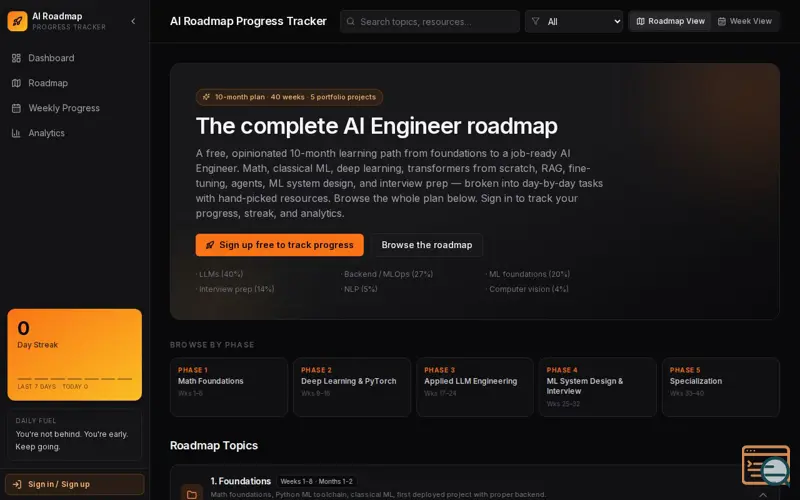Click the 10-month plan badge
The width and height of the screenshot is (800, 500).
[289, 97]
